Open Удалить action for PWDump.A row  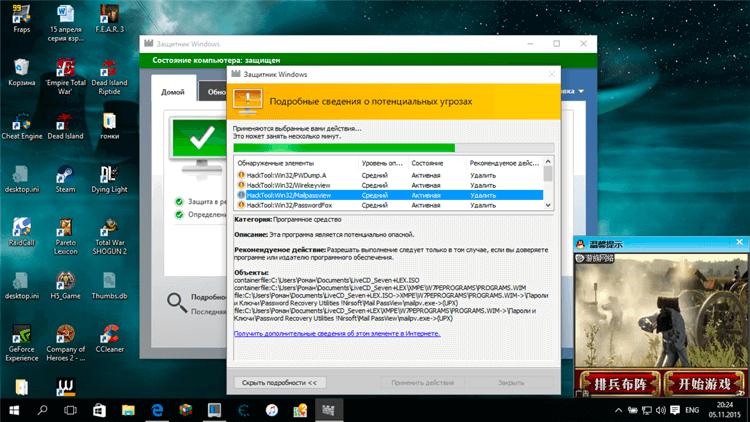[x=483, y=175]
